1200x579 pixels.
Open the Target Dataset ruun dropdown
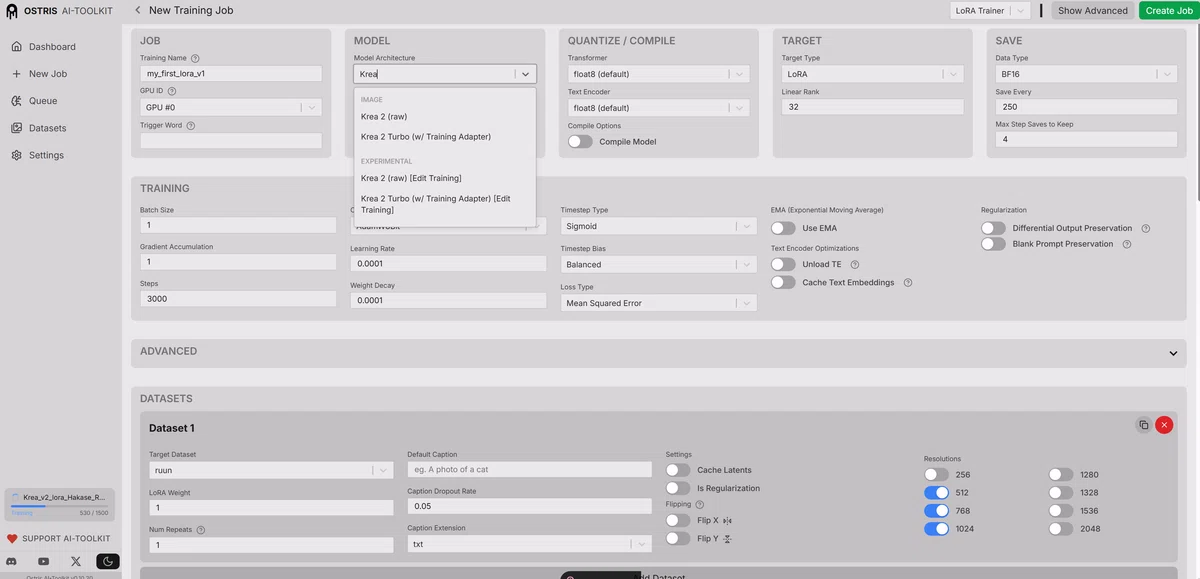click(x=270, y=470)
